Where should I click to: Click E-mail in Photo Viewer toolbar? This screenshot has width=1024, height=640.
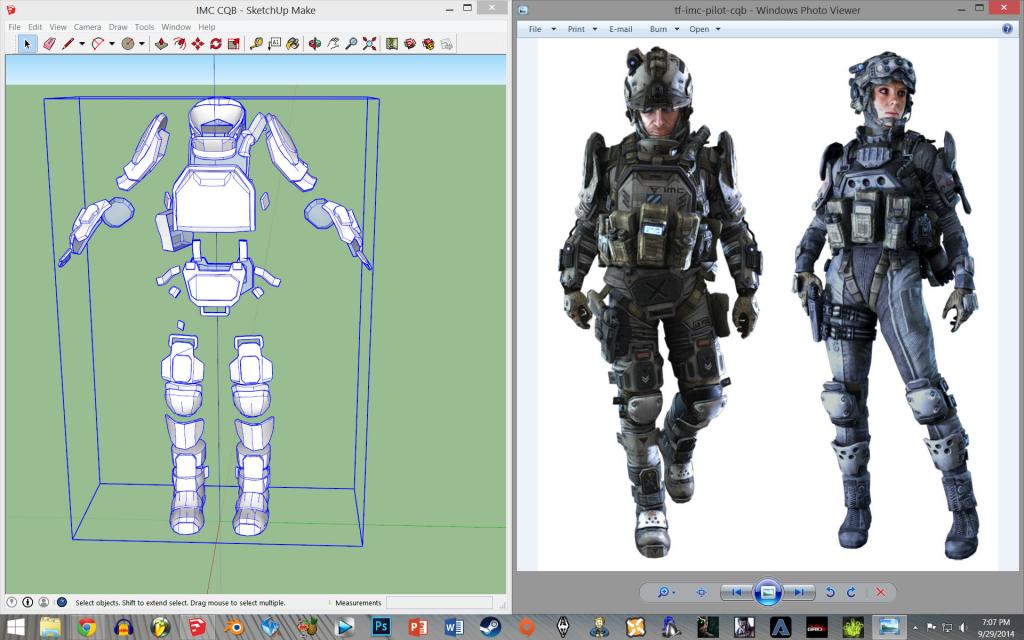(620, 29)
